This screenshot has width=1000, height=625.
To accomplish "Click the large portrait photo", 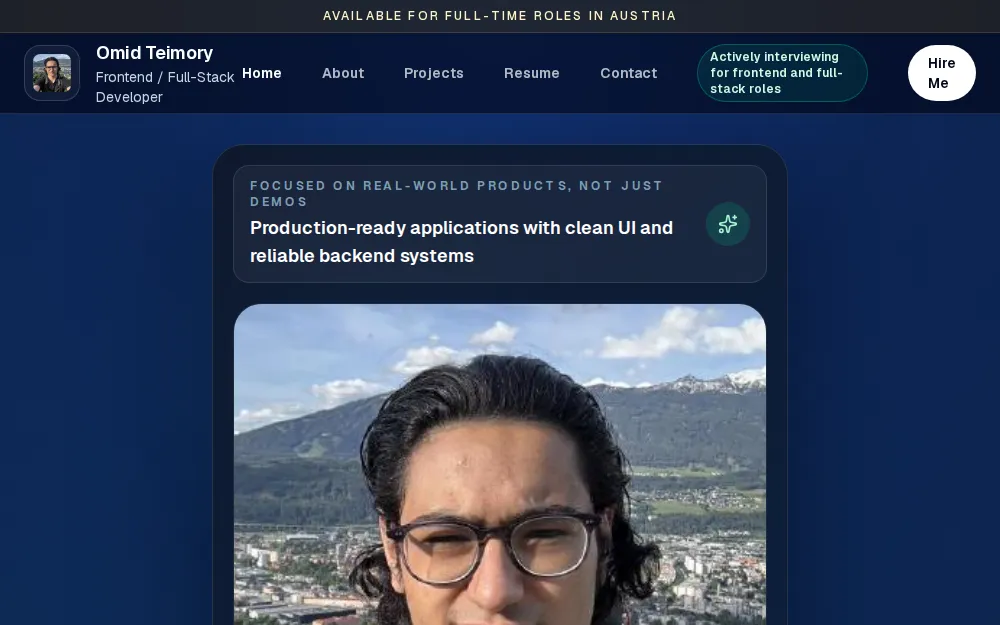I will point(500,464).
